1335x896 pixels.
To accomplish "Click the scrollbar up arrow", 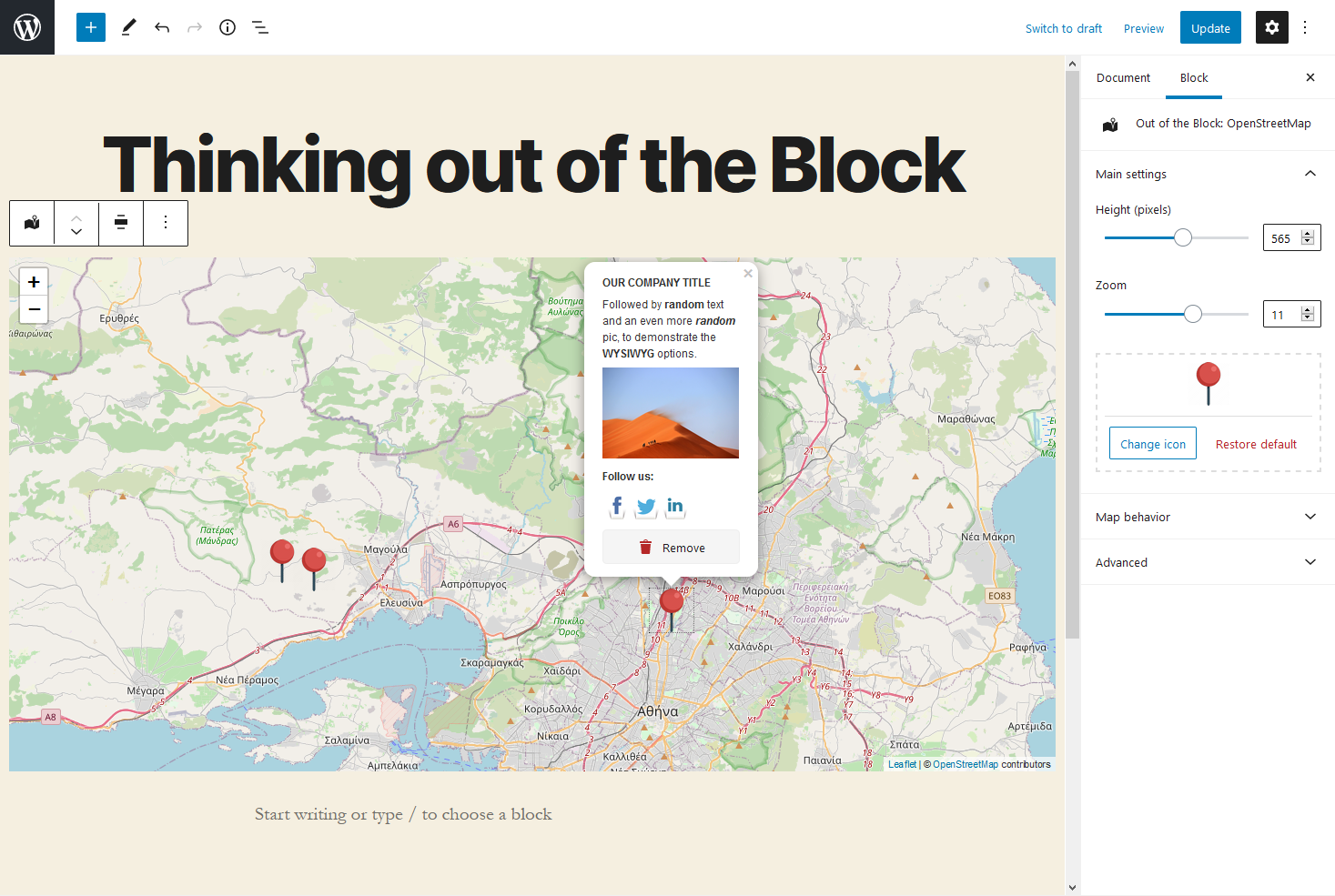I will coord(1072,64).
